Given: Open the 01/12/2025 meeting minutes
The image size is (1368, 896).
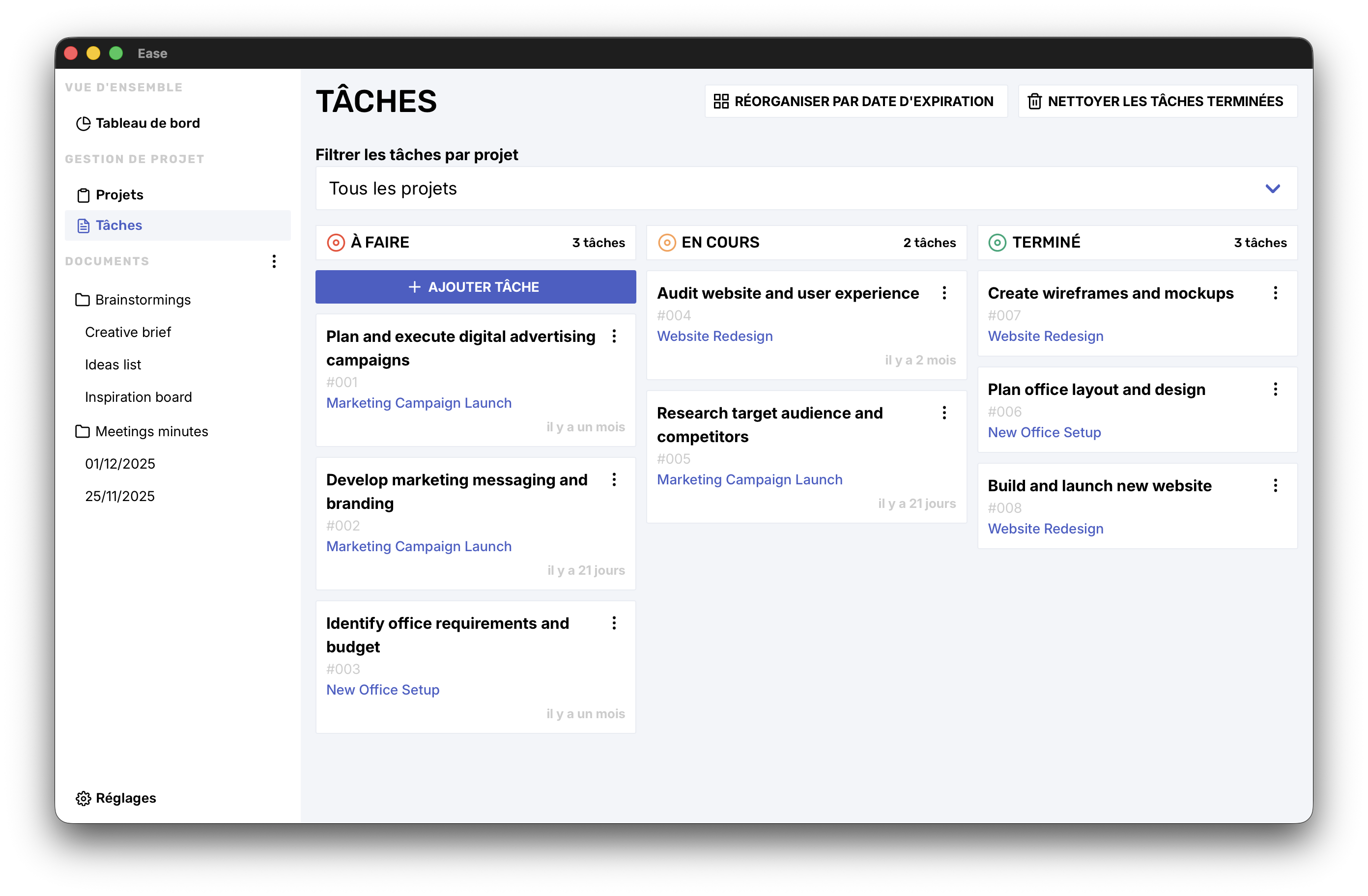Looking at the screenshot, I should coord(120,464).
